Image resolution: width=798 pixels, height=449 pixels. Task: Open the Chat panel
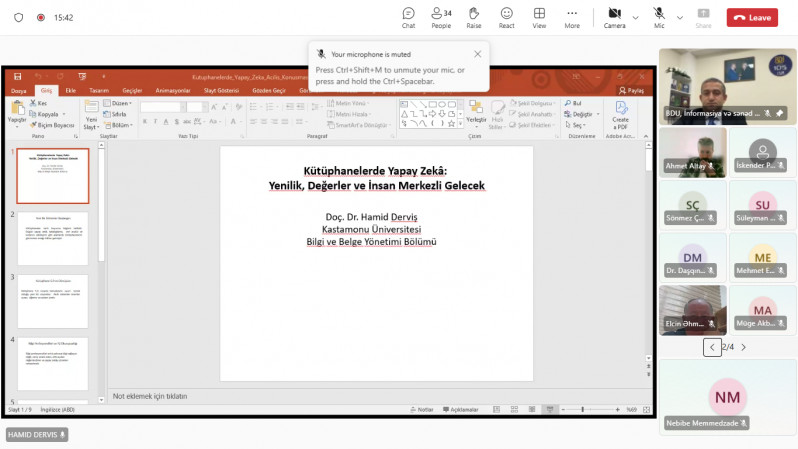[x=408, y=17]
